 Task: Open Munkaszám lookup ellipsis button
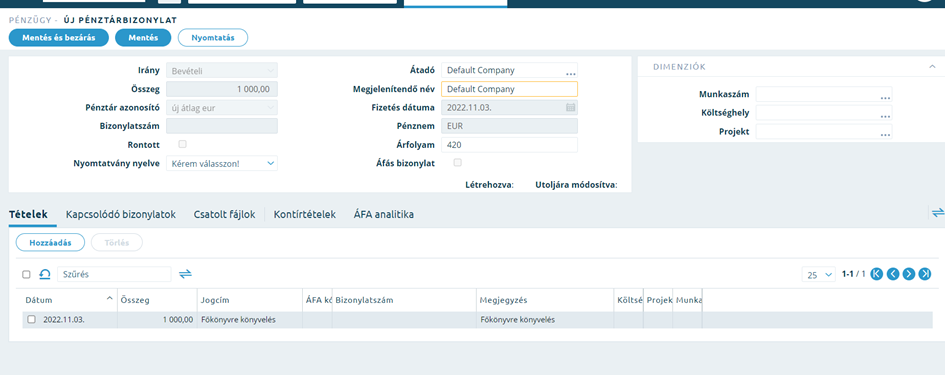click(885, 95)
